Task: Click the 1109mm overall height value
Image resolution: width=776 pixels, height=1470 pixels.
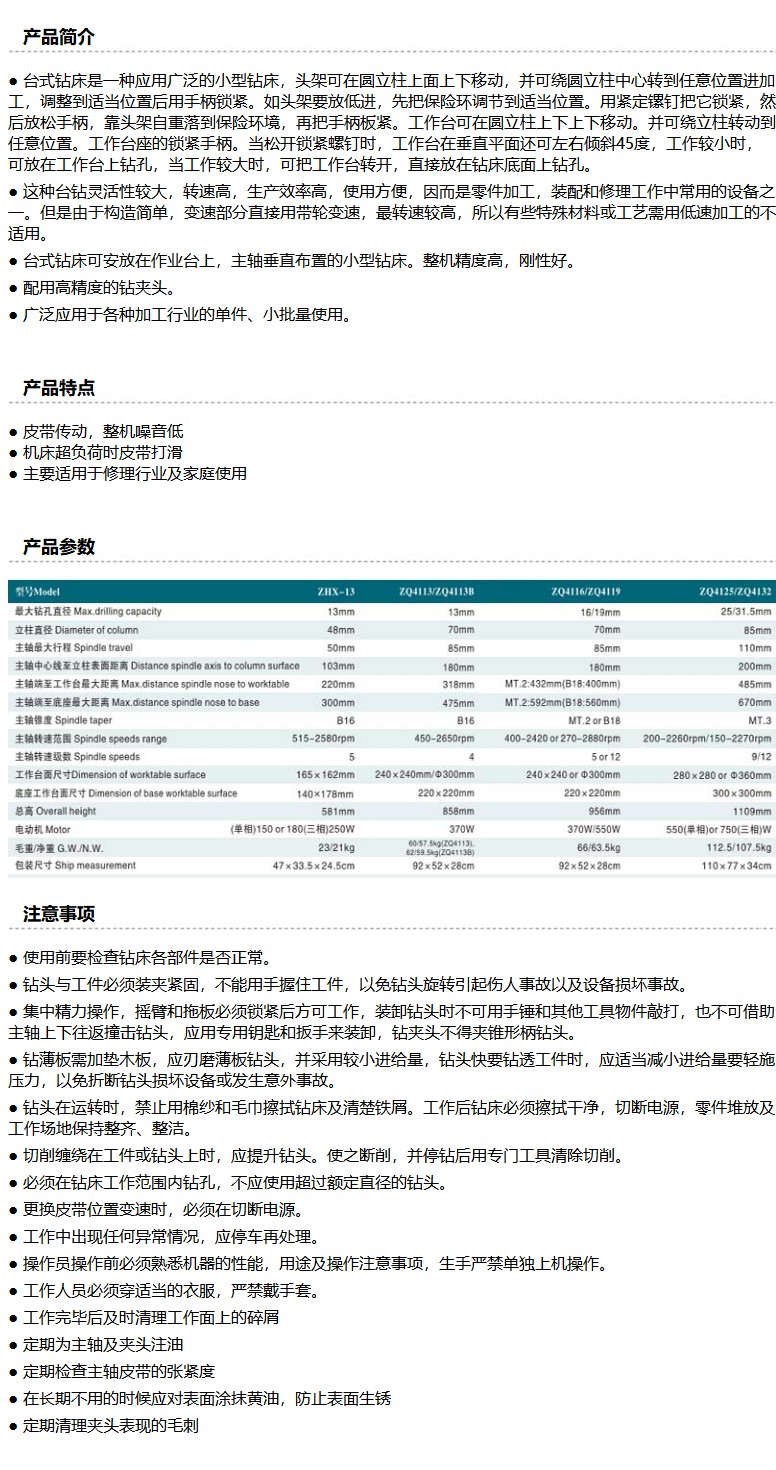Action: [754, 811]
